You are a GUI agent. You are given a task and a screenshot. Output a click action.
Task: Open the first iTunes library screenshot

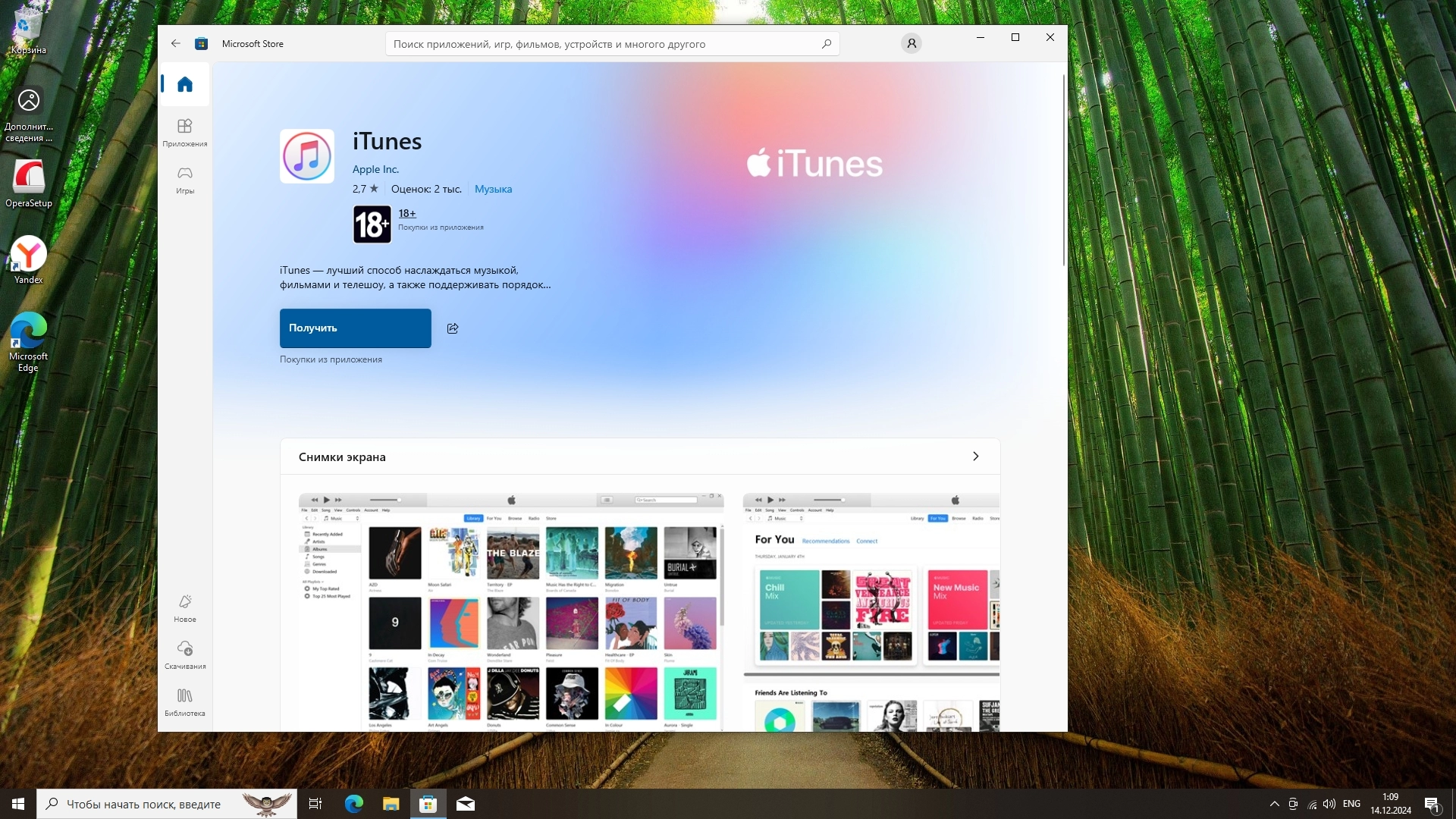tap(511, 611)
